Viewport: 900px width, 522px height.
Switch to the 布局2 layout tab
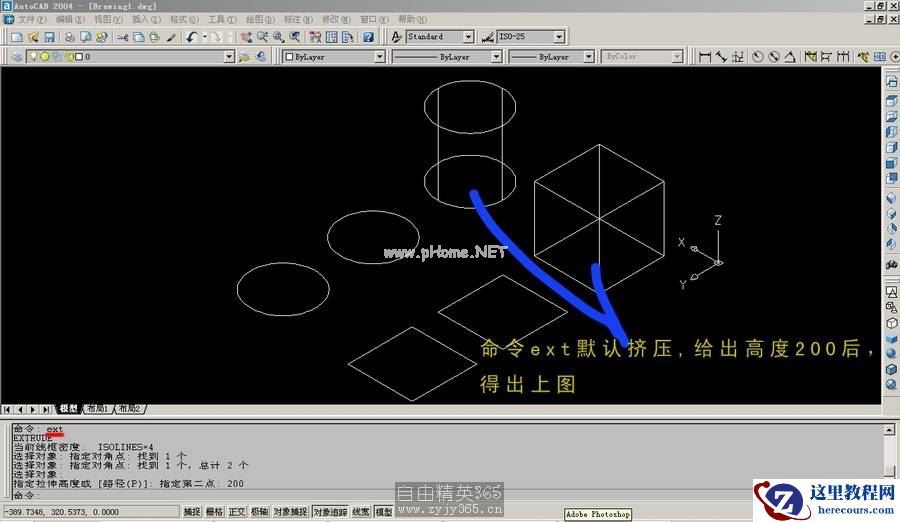(130, 409)
